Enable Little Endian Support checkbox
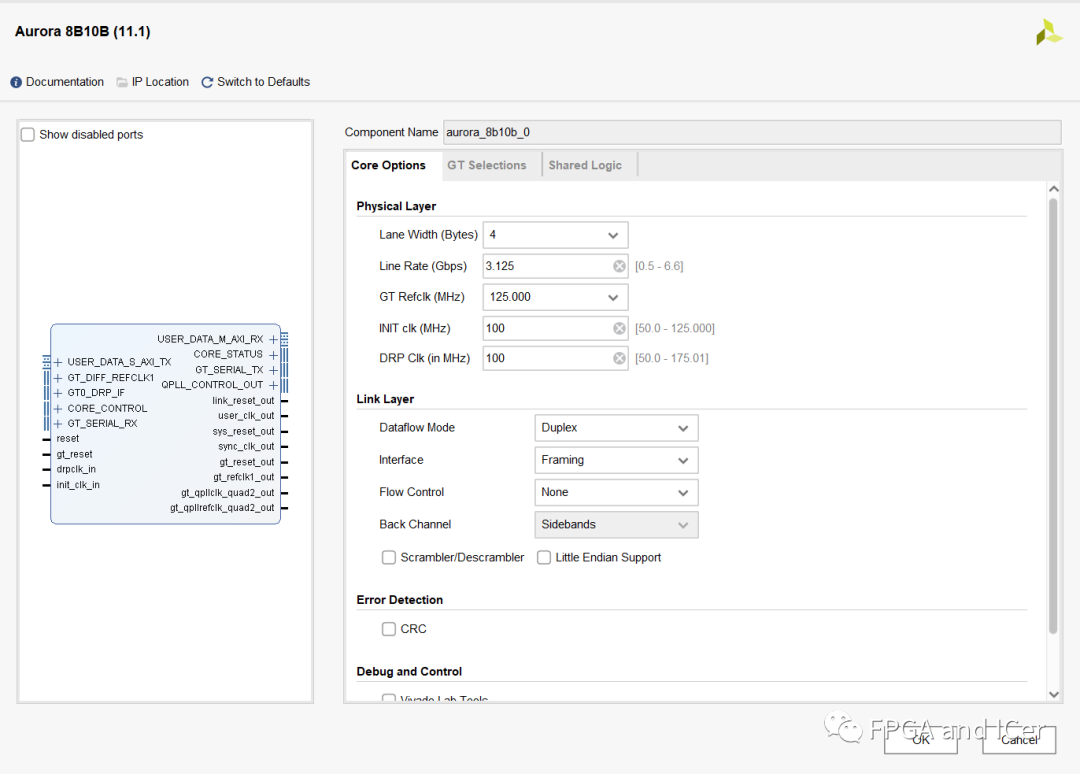 (x=543, y=557)
